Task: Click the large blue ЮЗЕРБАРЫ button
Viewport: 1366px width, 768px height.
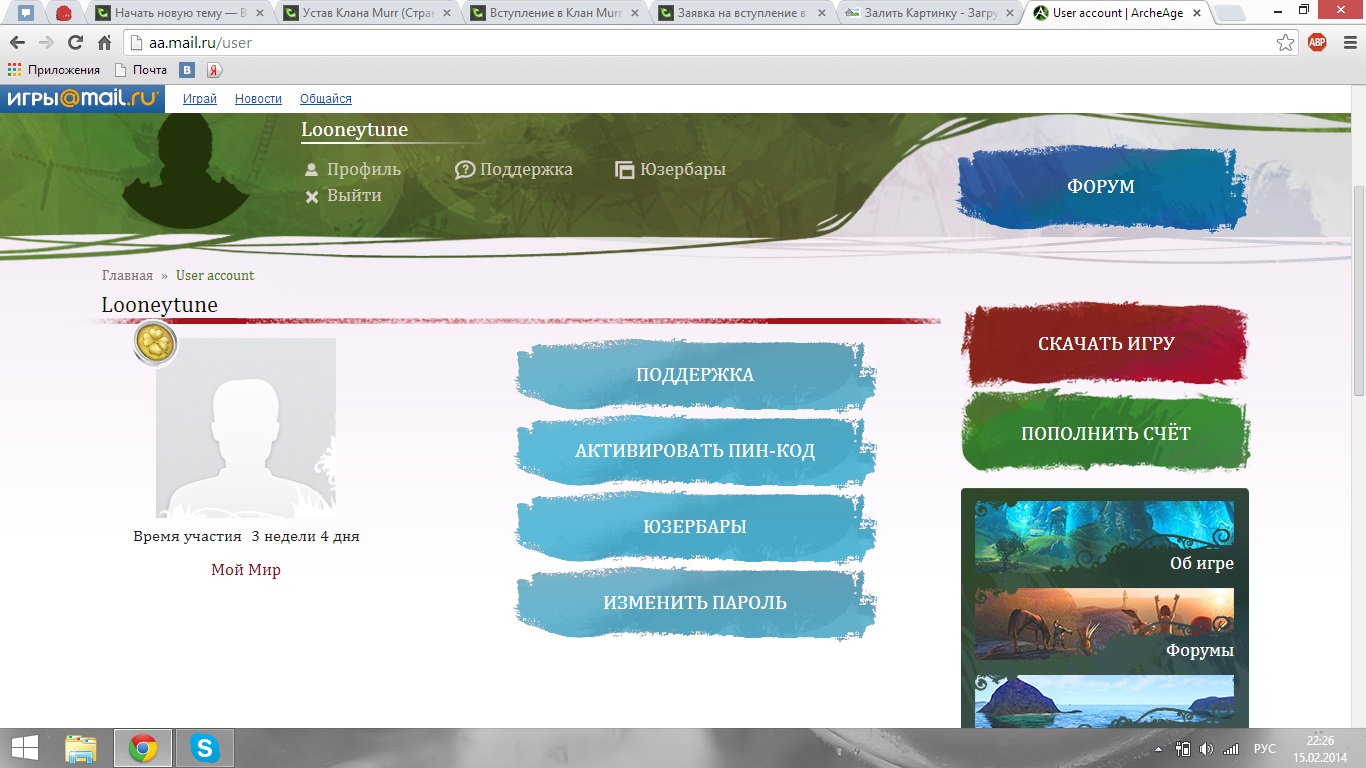Action: point(695,527)
